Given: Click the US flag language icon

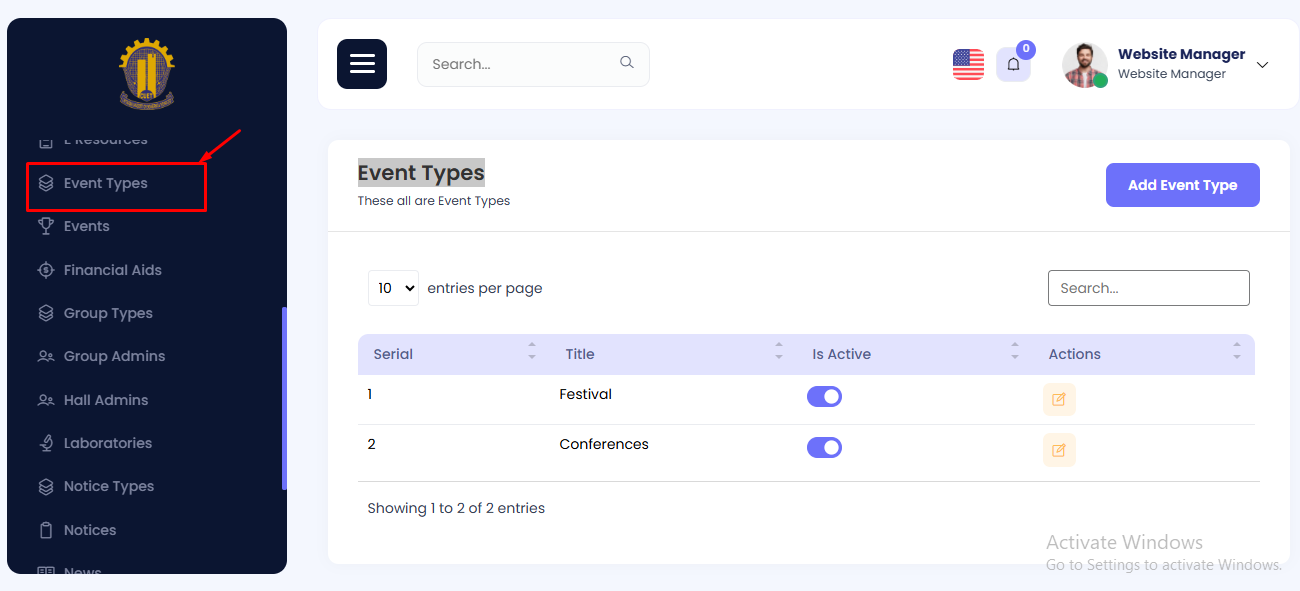Looking at the screenshot, I should [968, 64].
